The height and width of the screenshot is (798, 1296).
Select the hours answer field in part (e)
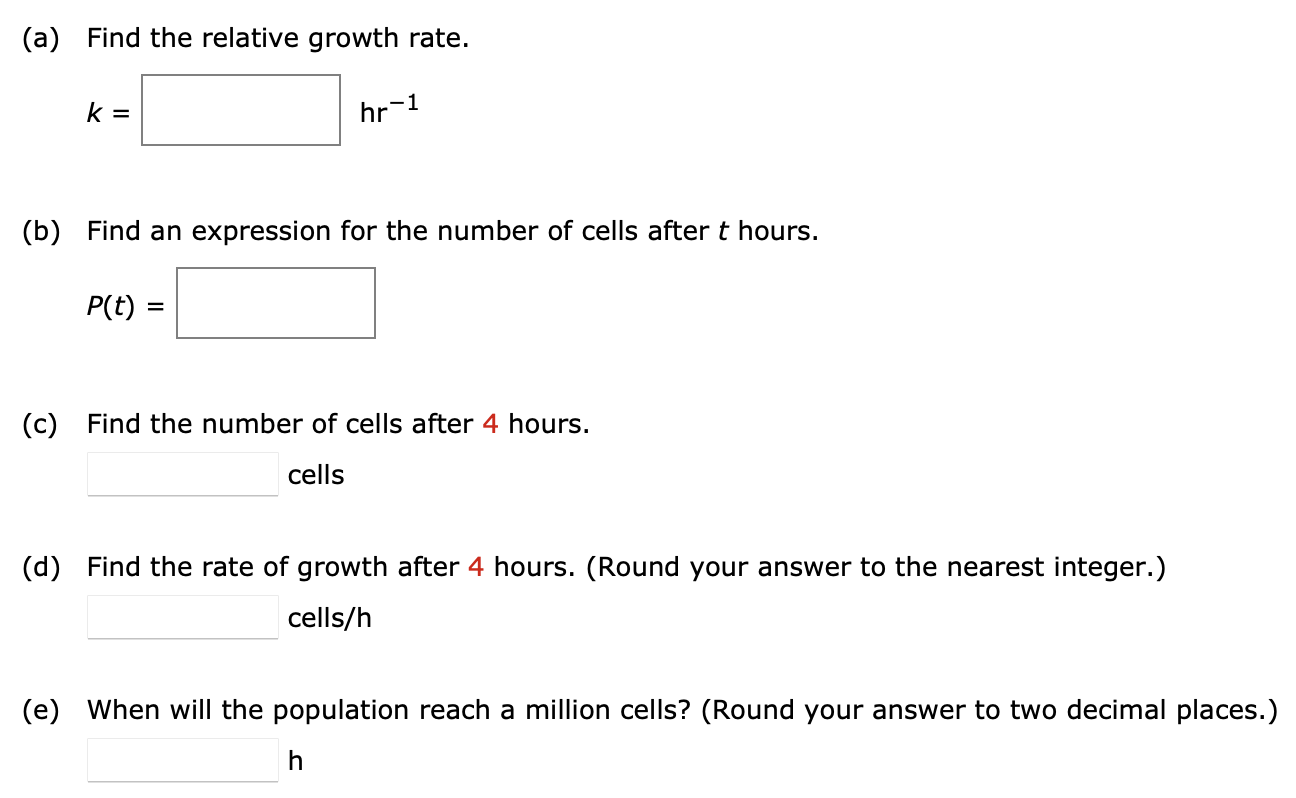point(183,761)
